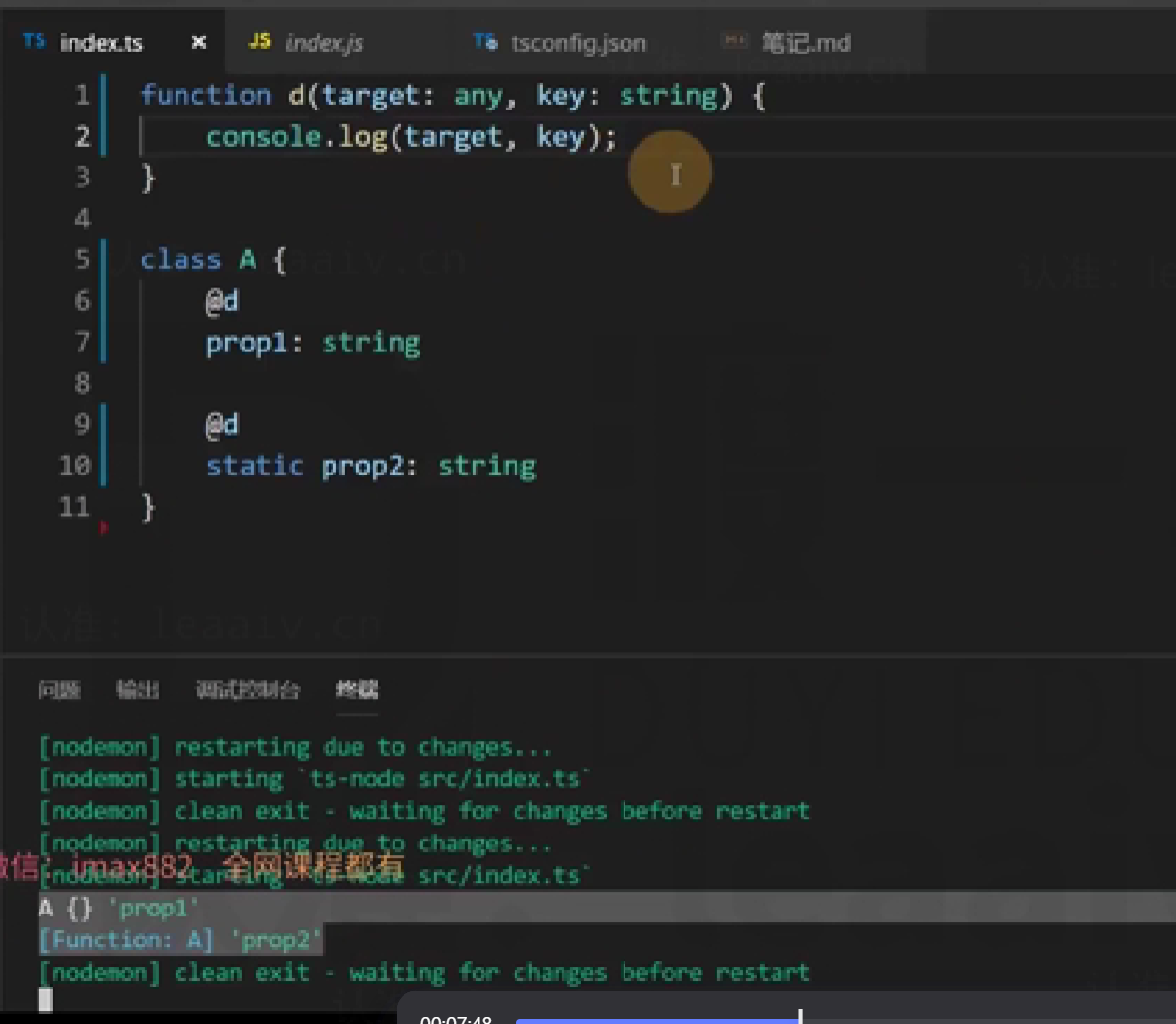
Task: Click the "any" type annotation
Action: tap(478, 96)
